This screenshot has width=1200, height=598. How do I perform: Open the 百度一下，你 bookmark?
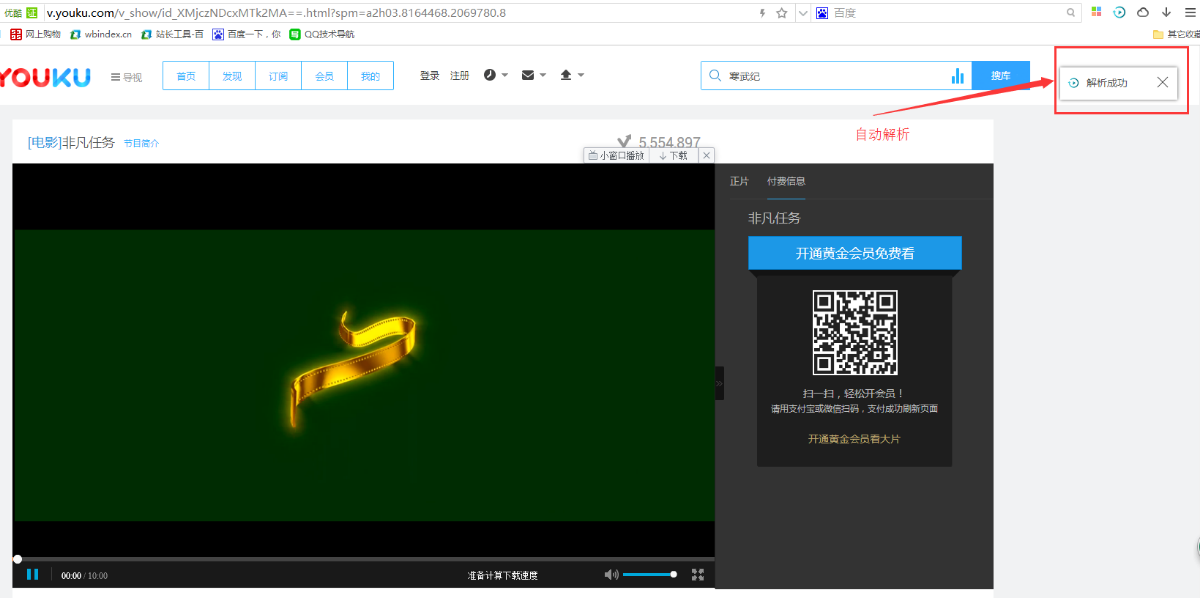[247, 34]
